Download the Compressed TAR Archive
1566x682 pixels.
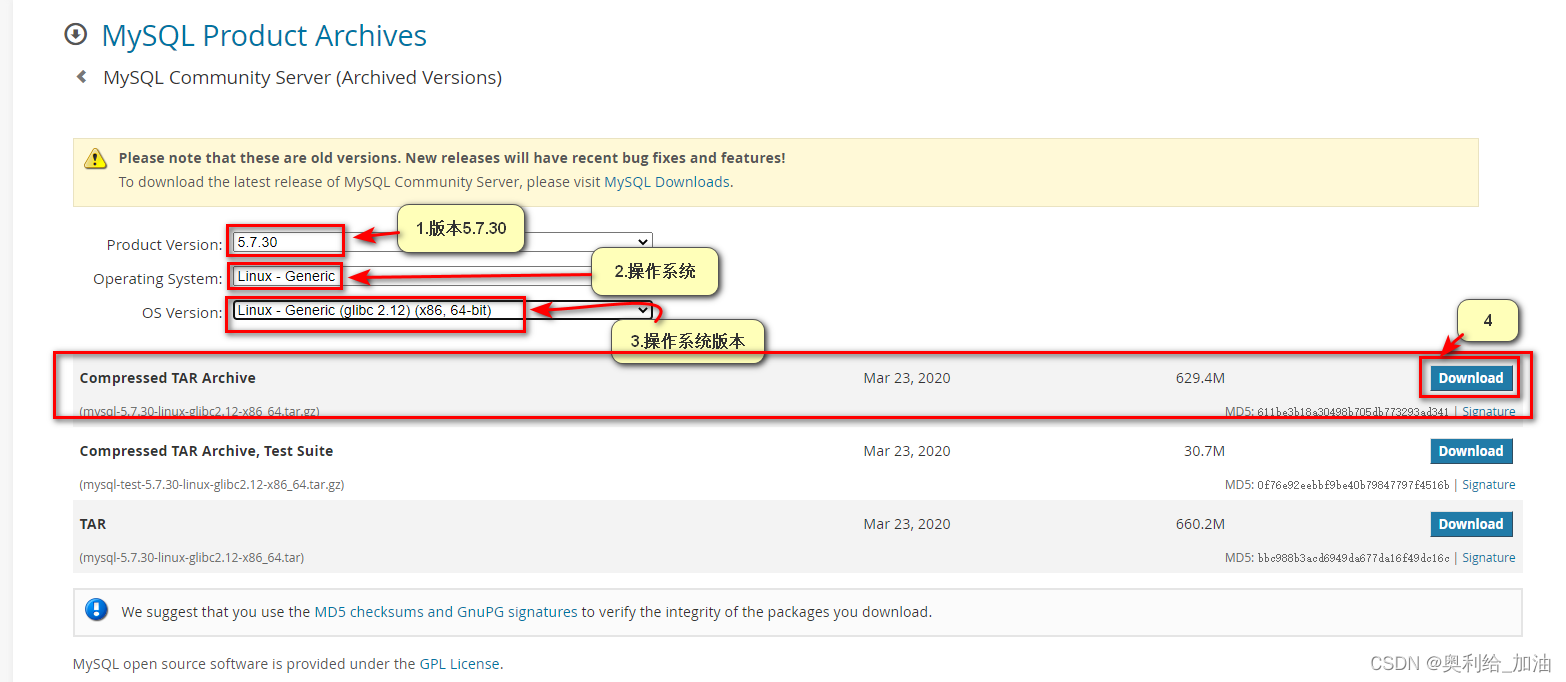click(x=1469, y=377)
